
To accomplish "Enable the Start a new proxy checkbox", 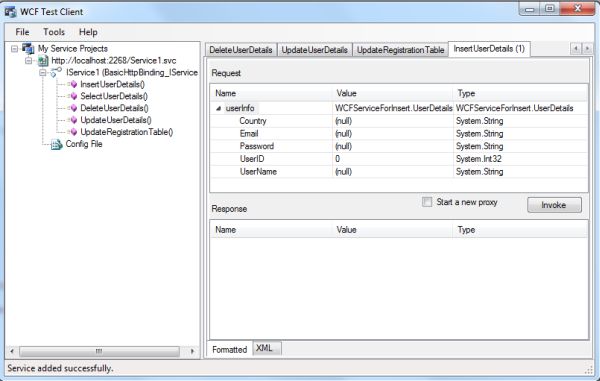I will (427, 202).
